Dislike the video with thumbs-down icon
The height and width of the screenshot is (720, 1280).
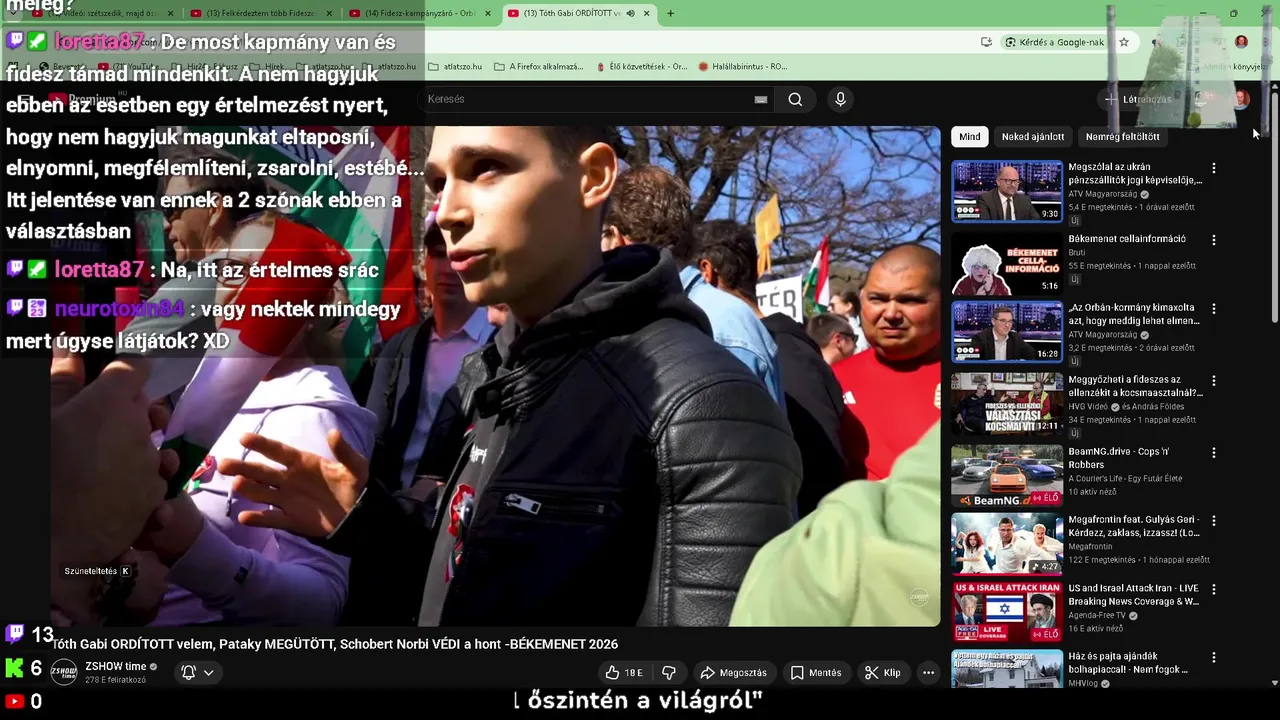tap(669, 673)
